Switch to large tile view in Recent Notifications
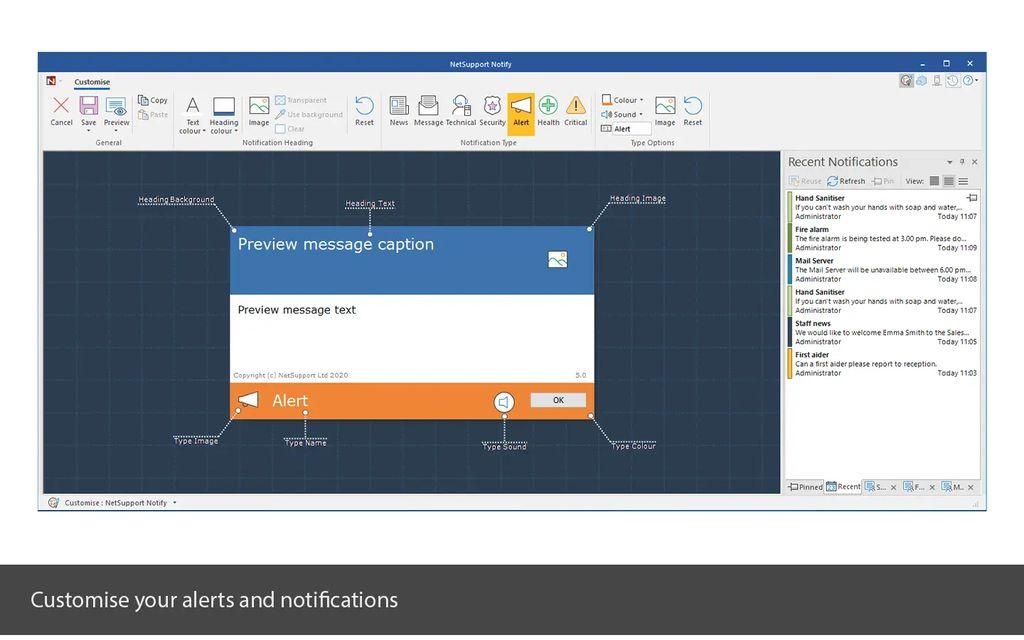The width and height of the screenshot is (1024, 640). 935,181
